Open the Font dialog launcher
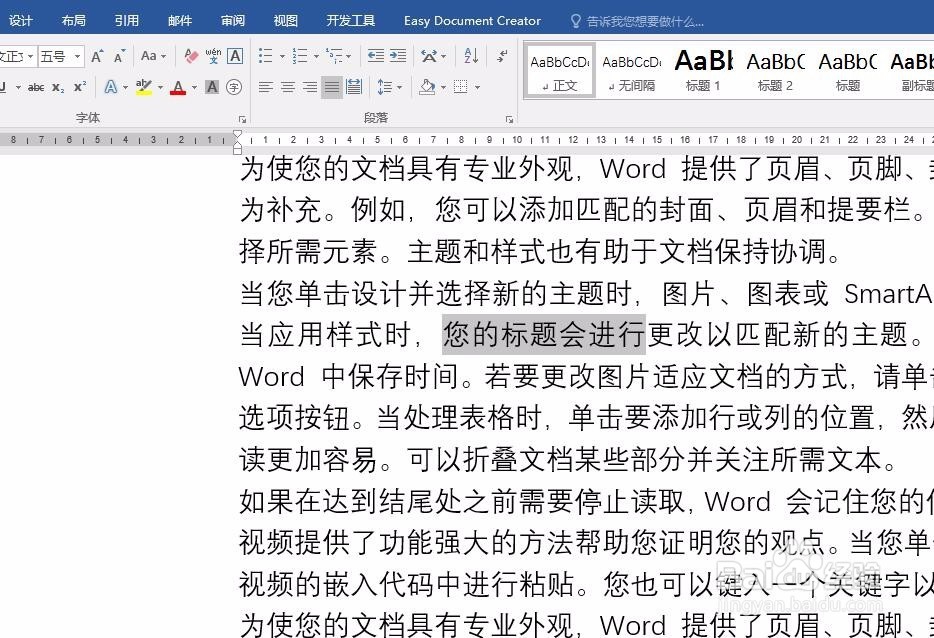The width and height of the screenshot is (934, 638). click(242, 119)
